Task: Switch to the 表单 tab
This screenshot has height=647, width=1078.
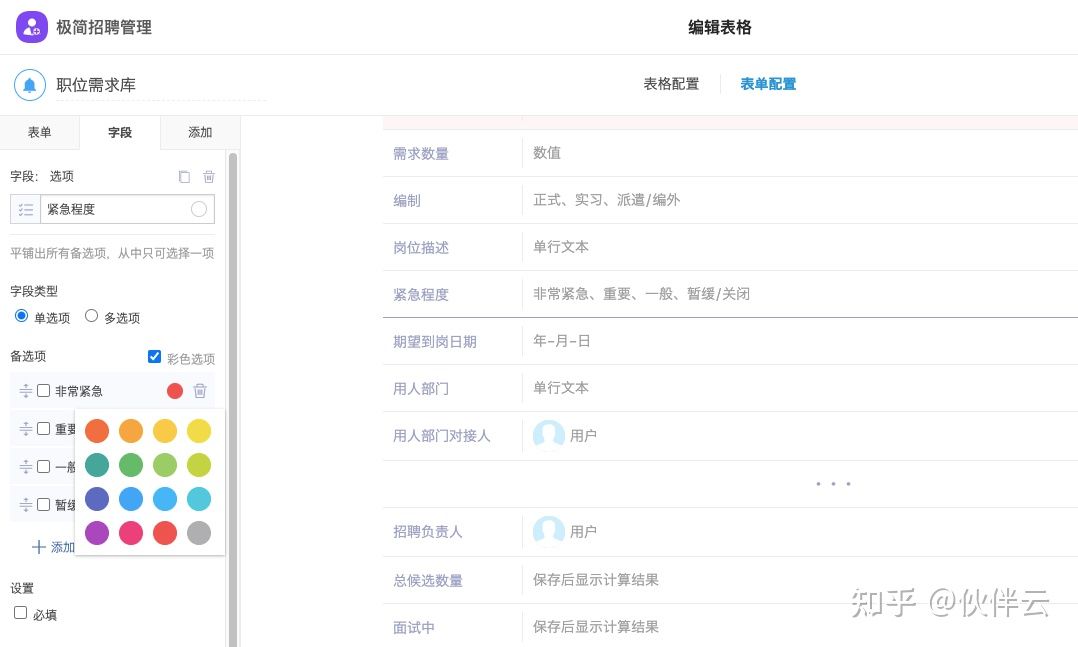Action: point(40,132)
